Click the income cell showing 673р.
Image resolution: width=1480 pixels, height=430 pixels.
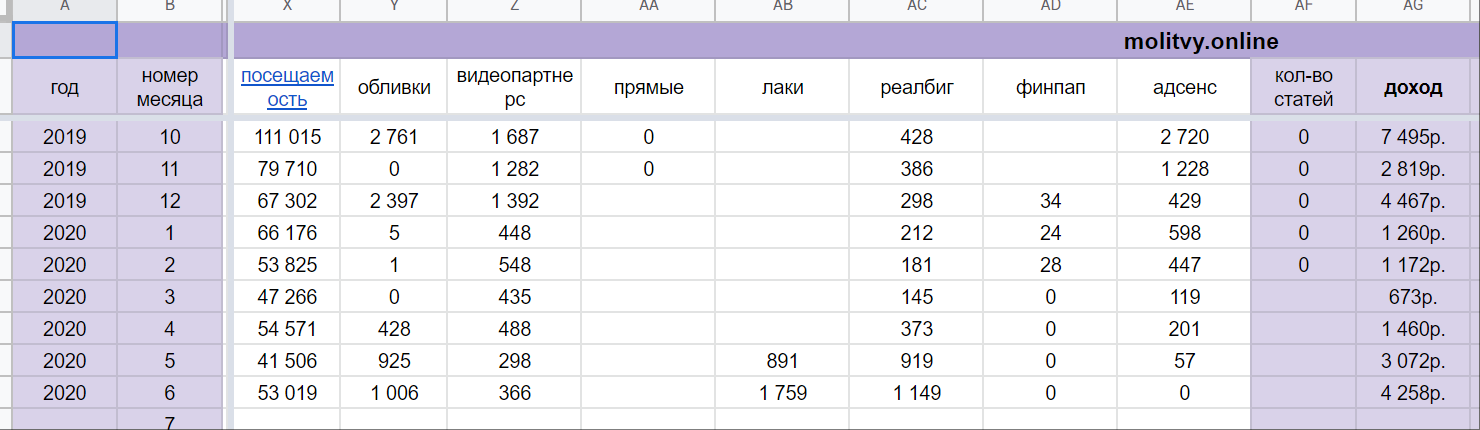click(x=1413, y=297)
